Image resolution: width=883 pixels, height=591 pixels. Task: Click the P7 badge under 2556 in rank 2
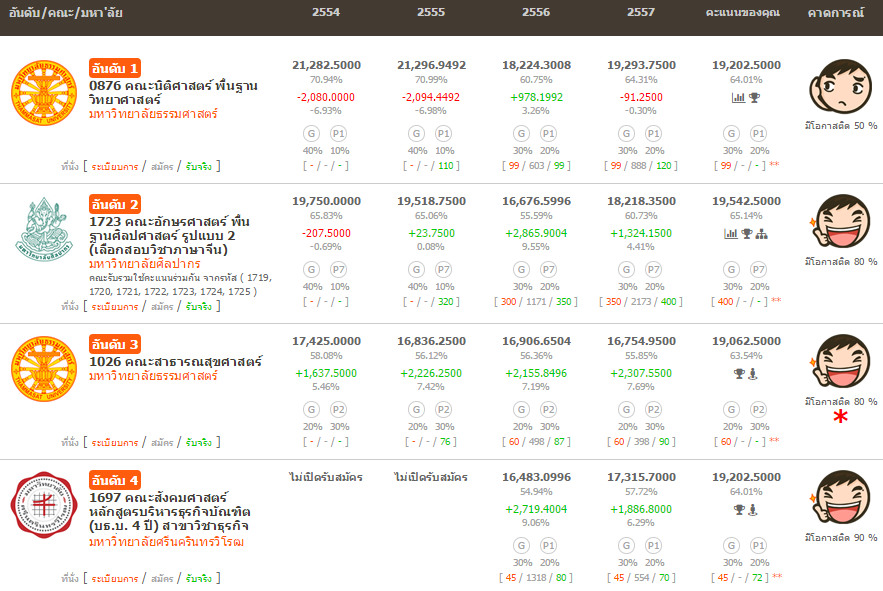[x=548, y=269]
